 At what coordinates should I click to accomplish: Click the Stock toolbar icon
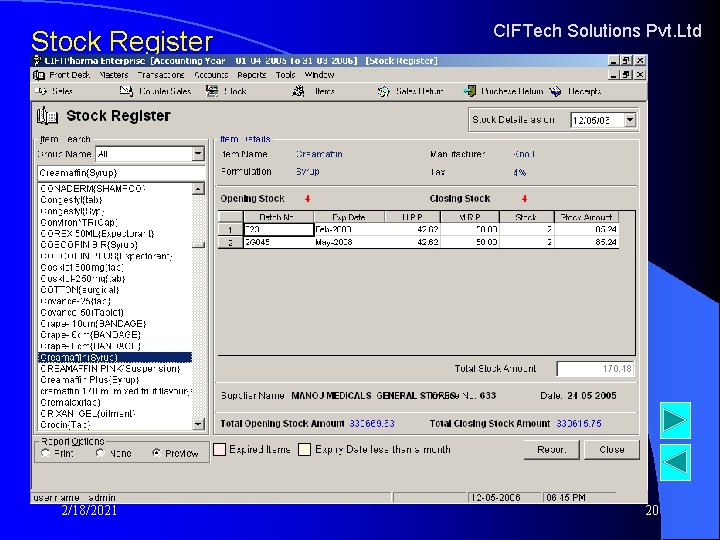coord(212,91)
